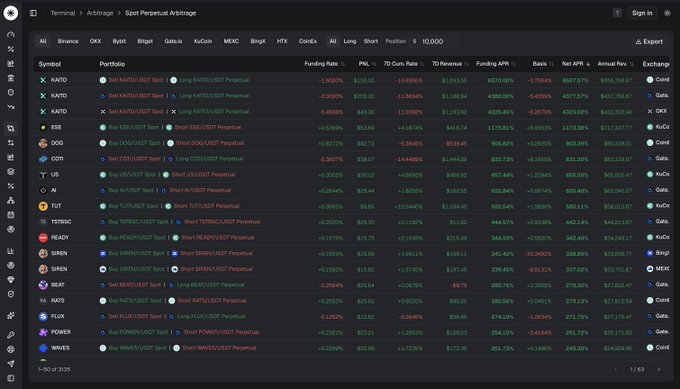Click the BEAT coin icon

pos(43,285)
